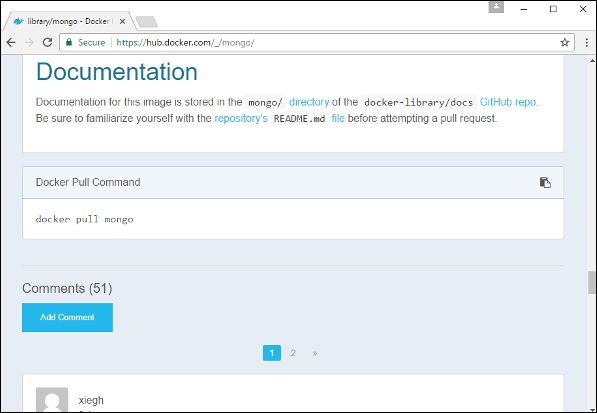Open the repository's link

pos(241,118)
